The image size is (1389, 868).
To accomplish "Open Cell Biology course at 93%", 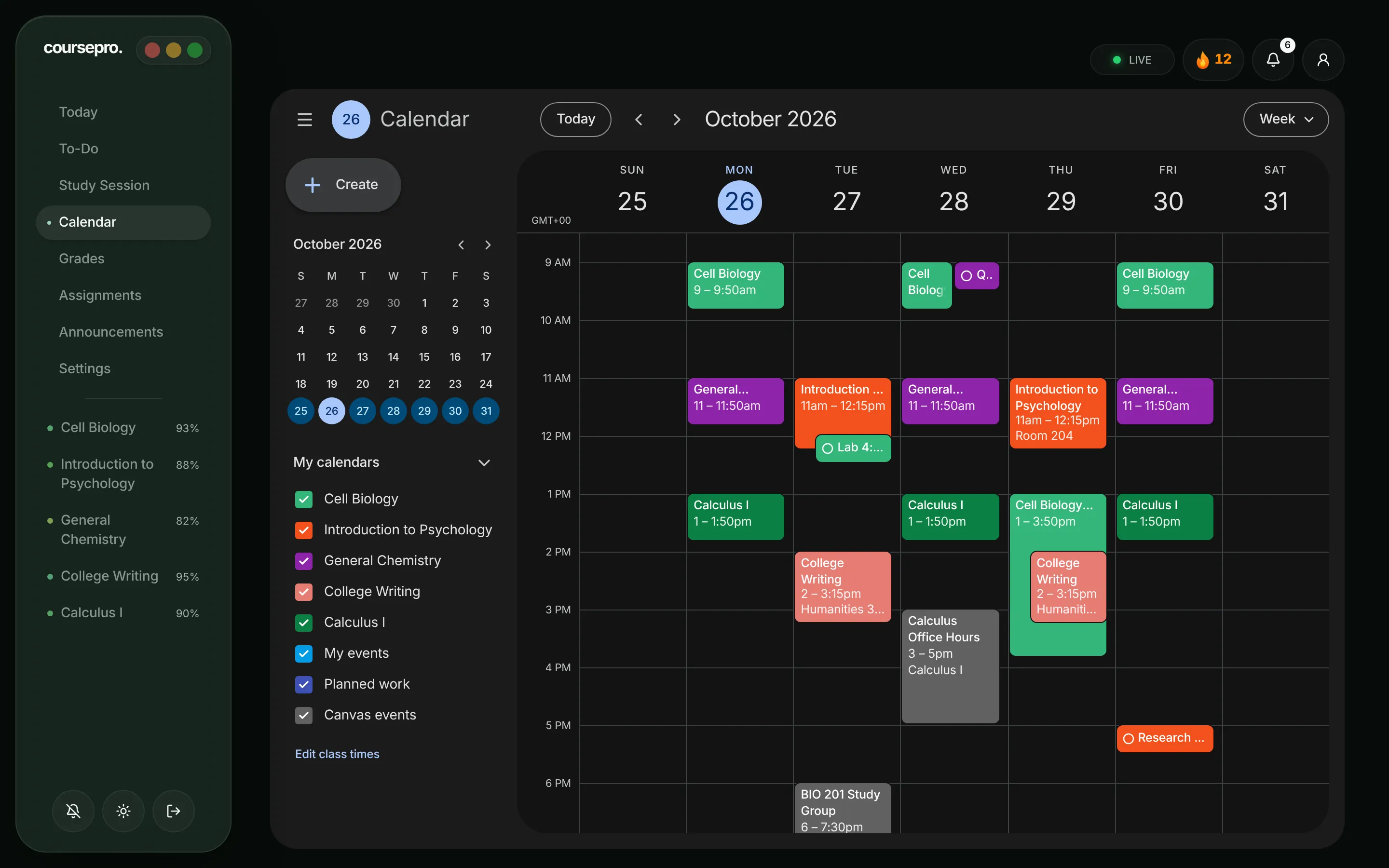I will coord(123,428).
